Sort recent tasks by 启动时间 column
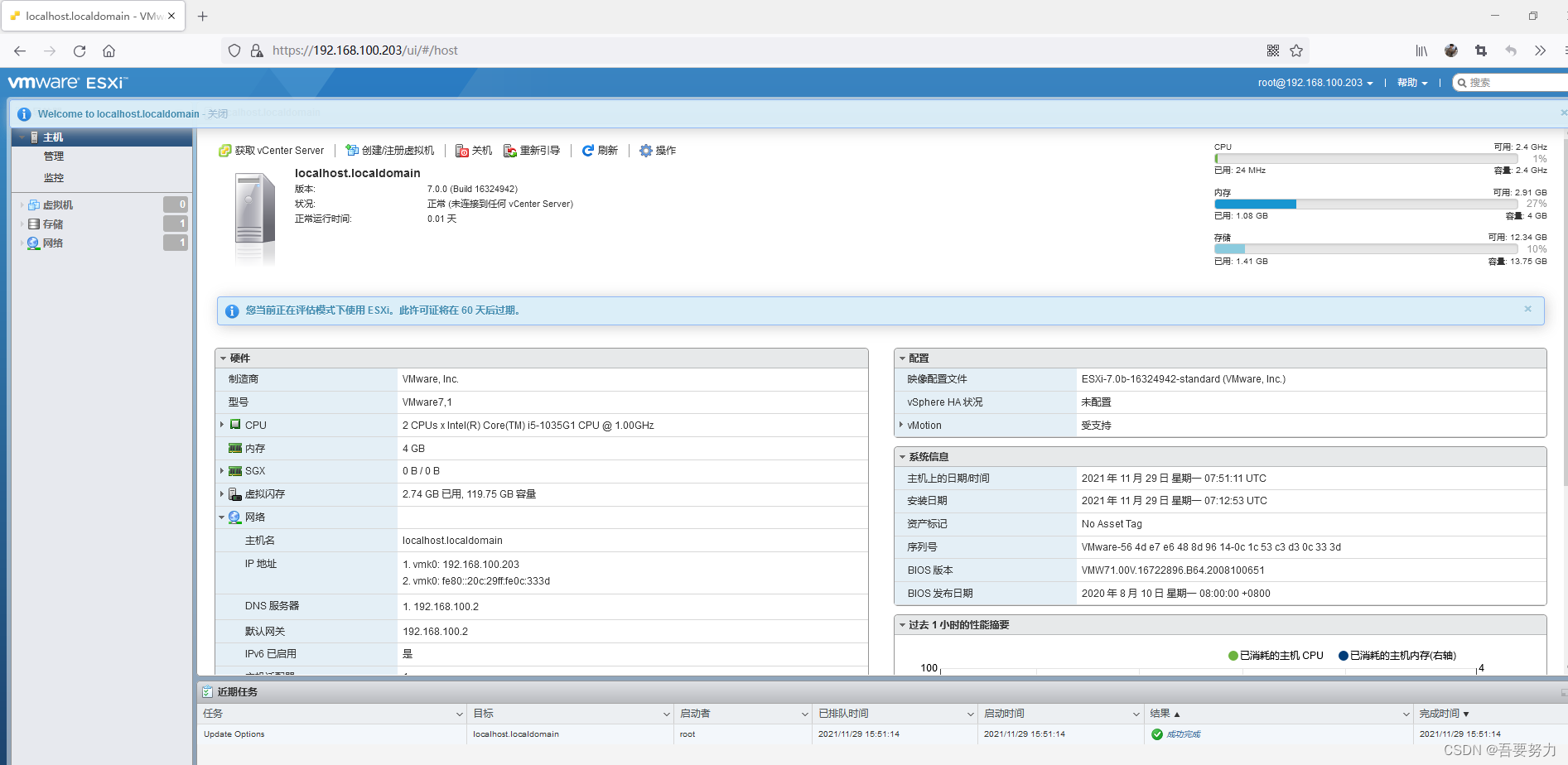Screen dimensions: 1568x765 pos(1062,714)
